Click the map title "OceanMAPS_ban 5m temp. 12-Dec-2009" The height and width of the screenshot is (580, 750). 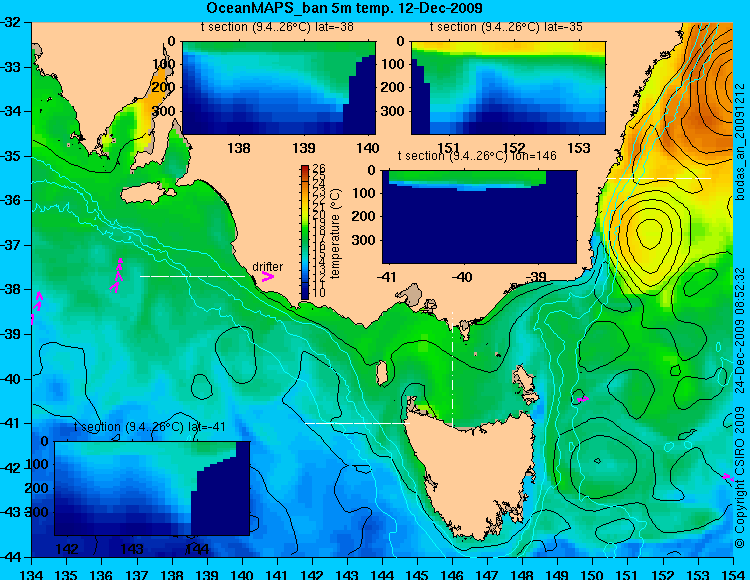coord(344,8)
